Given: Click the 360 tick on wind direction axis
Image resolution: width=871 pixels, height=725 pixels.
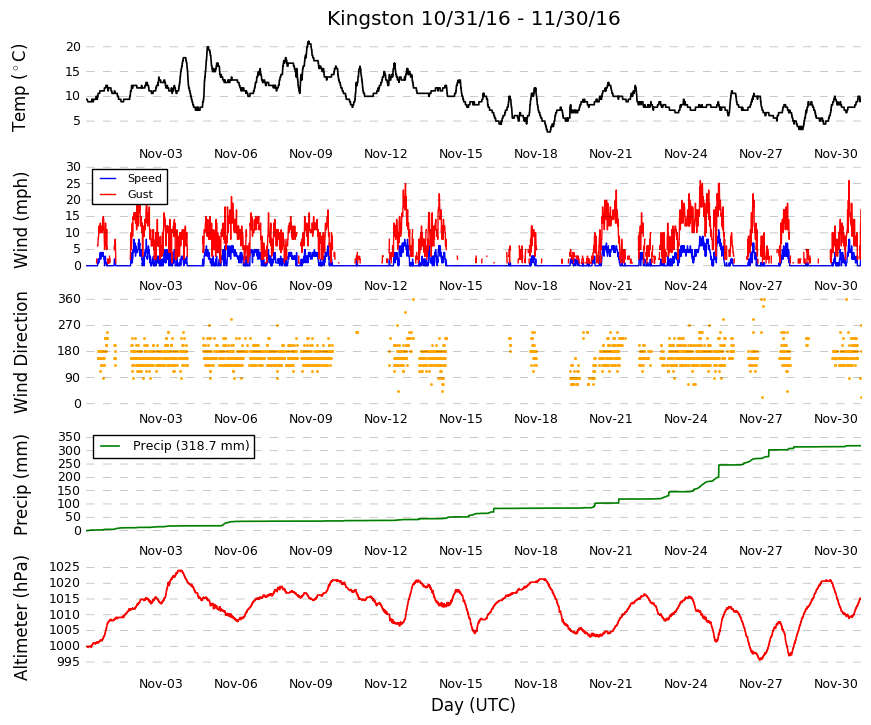Looking at the screenshot, I should pyautogui.click(x=69, y=299).
